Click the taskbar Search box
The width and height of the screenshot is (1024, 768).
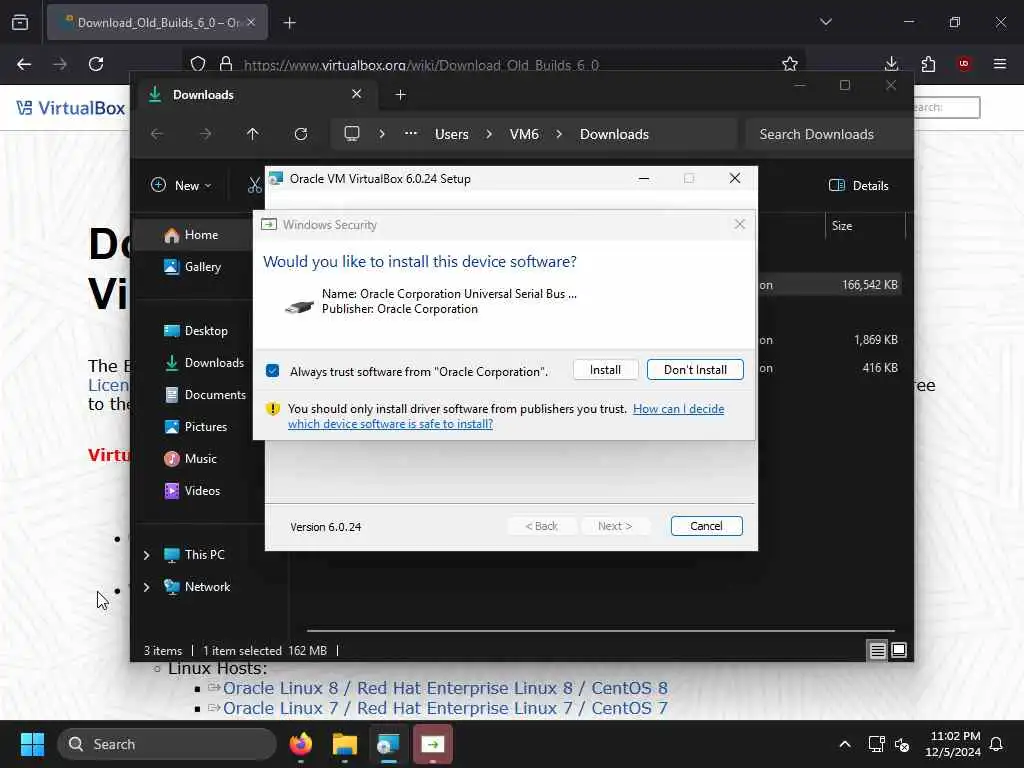click(x=167, y=744)
